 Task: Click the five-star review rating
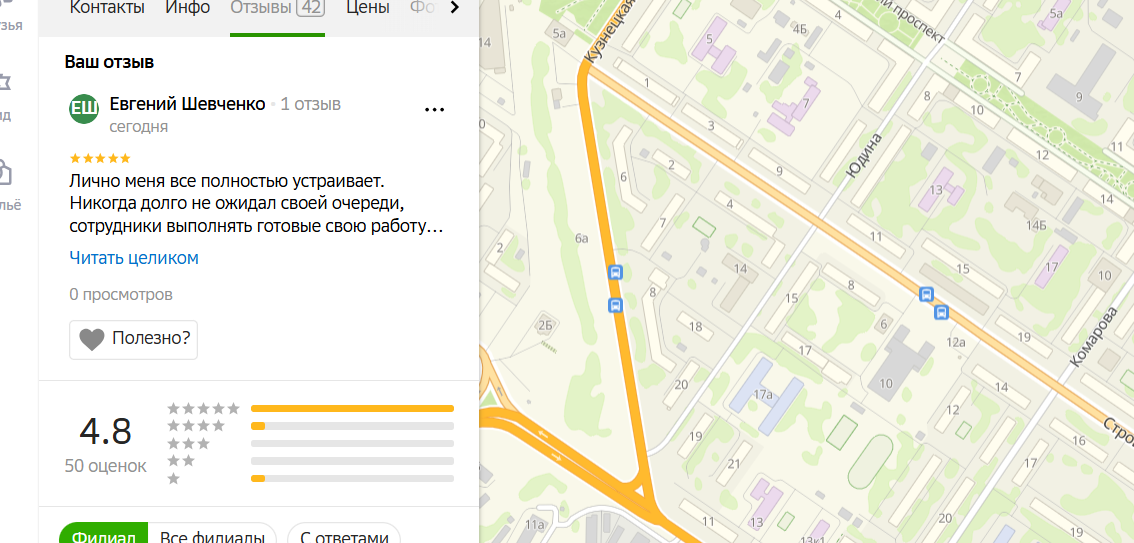pyautogui.click(x=100, y=158)
